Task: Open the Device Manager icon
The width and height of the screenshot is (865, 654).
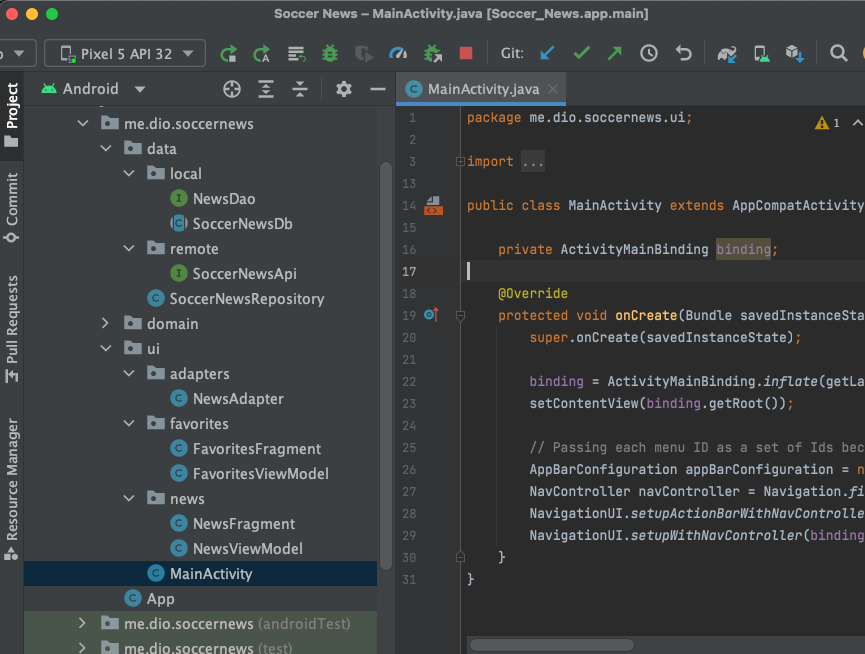Action: pos(761,54)
